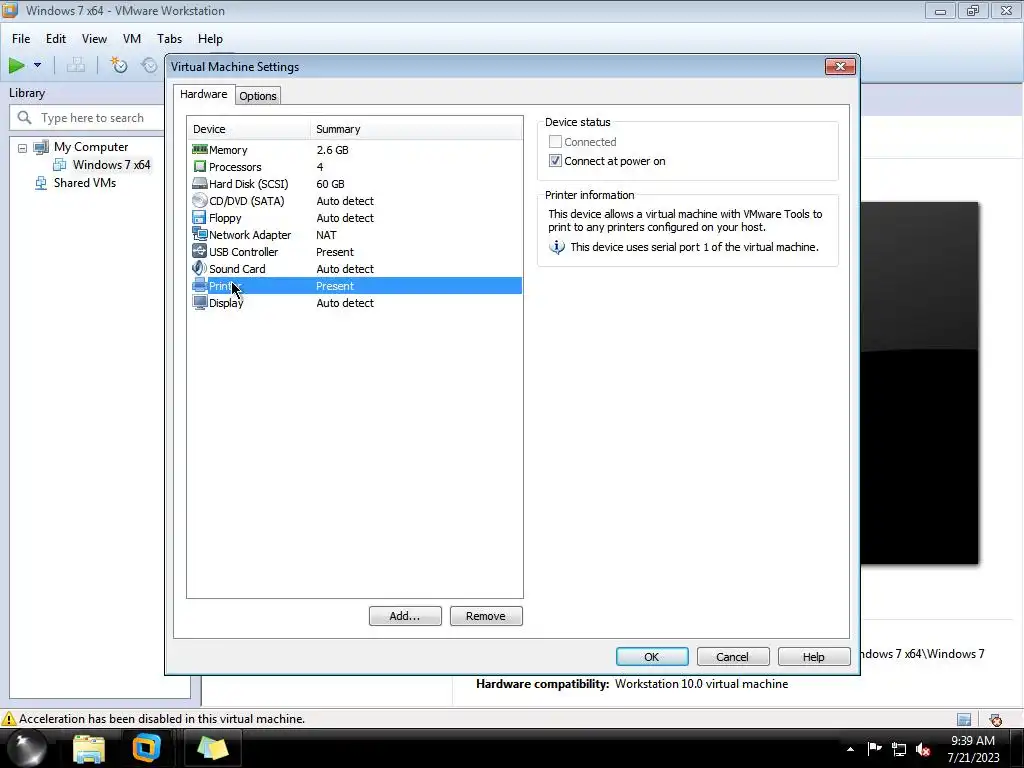Screen dimensions: 1024x768
Task: Click the taskbar clock showing 9:39 AM
Action: pos(973,749)
